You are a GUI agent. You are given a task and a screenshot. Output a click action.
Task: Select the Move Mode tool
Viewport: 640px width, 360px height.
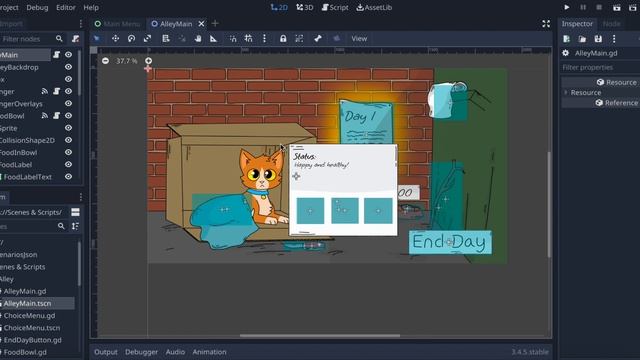116,38
